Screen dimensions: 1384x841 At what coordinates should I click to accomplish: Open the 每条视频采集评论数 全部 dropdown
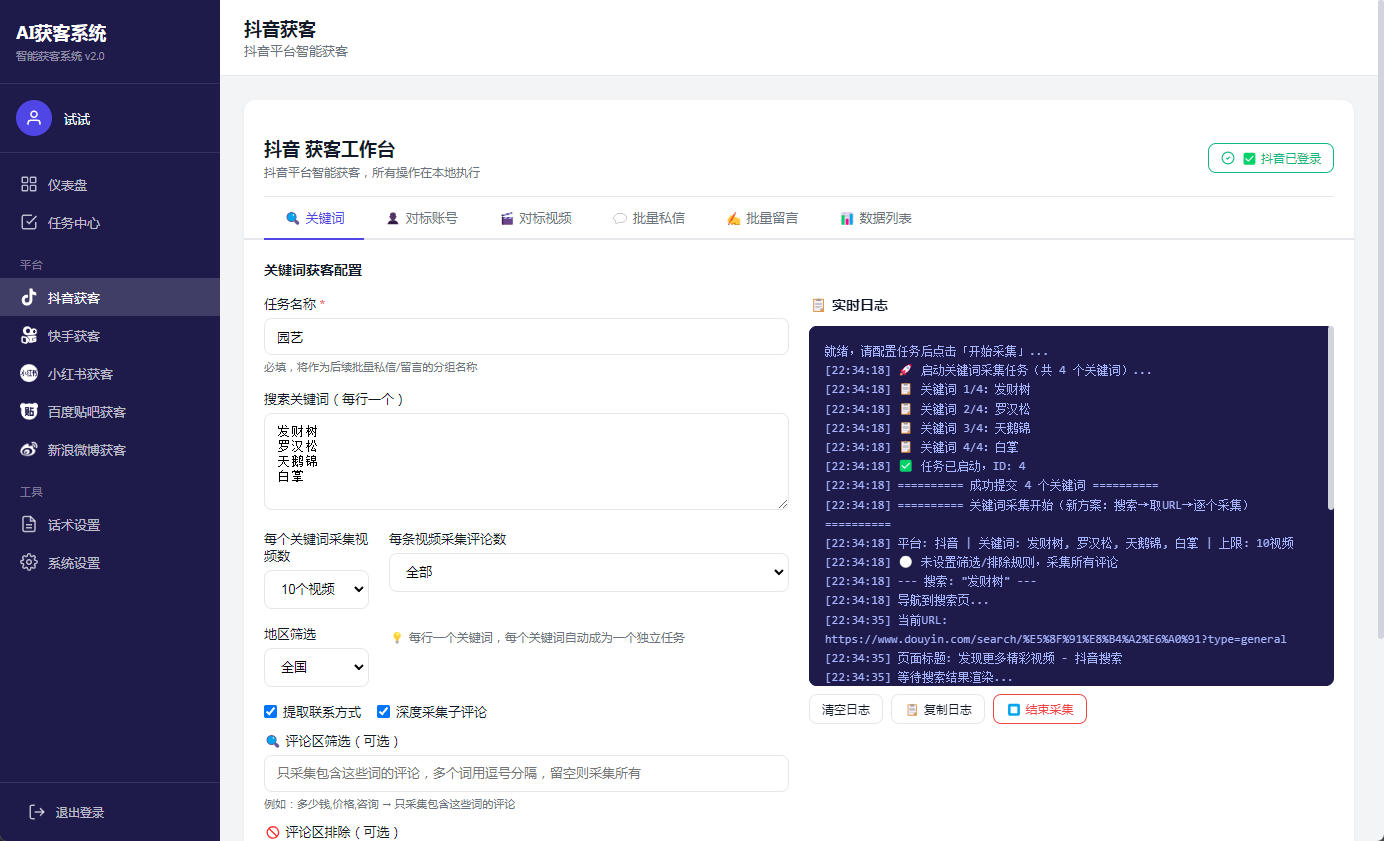coord(589,572)
